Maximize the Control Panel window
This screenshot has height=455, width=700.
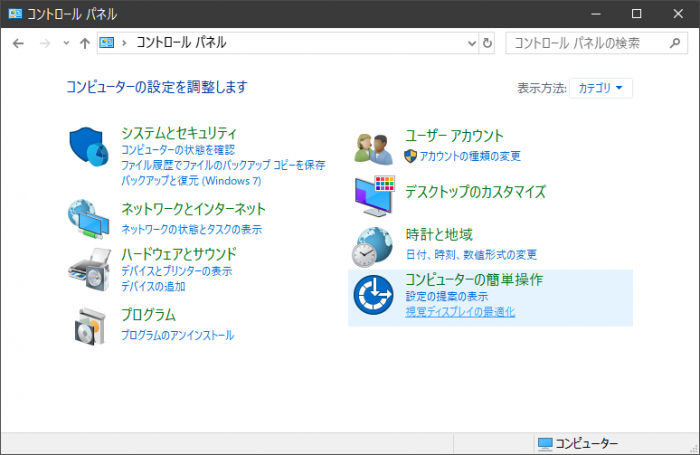[637, 14]
